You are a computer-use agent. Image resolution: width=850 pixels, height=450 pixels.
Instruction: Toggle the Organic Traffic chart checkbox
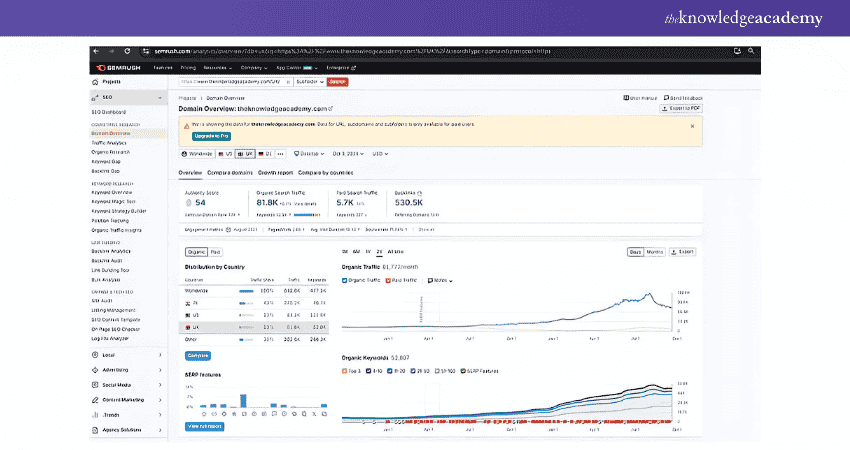click(345, 281)
